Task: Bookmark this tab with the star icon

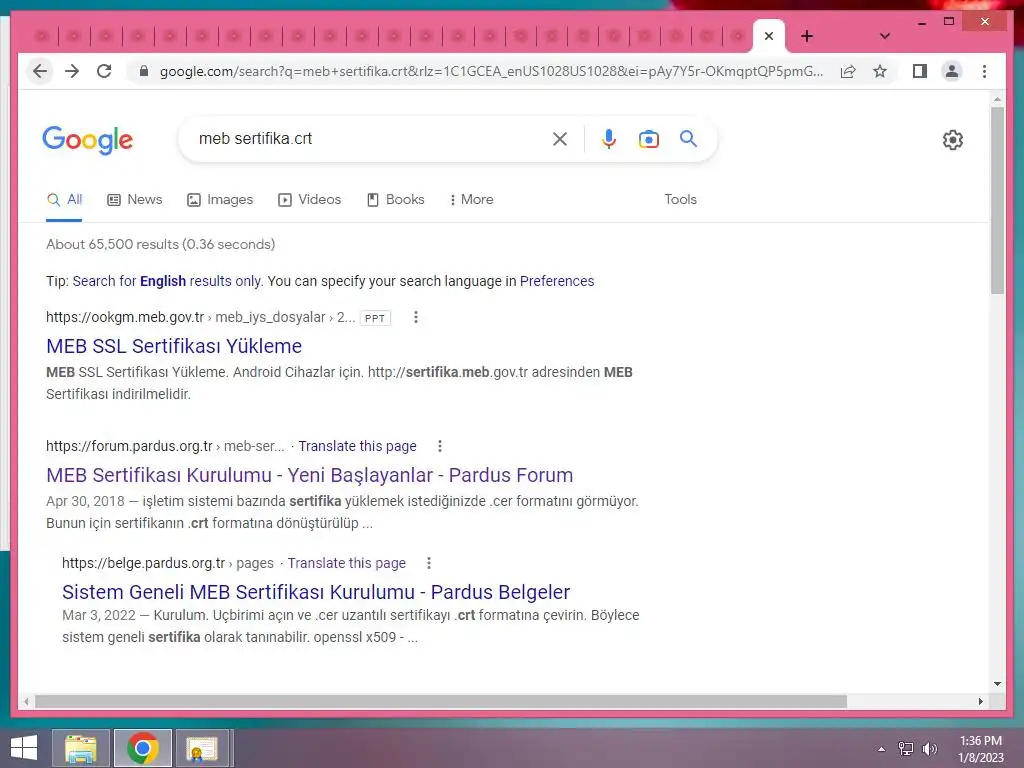Action: pos(880,71)
